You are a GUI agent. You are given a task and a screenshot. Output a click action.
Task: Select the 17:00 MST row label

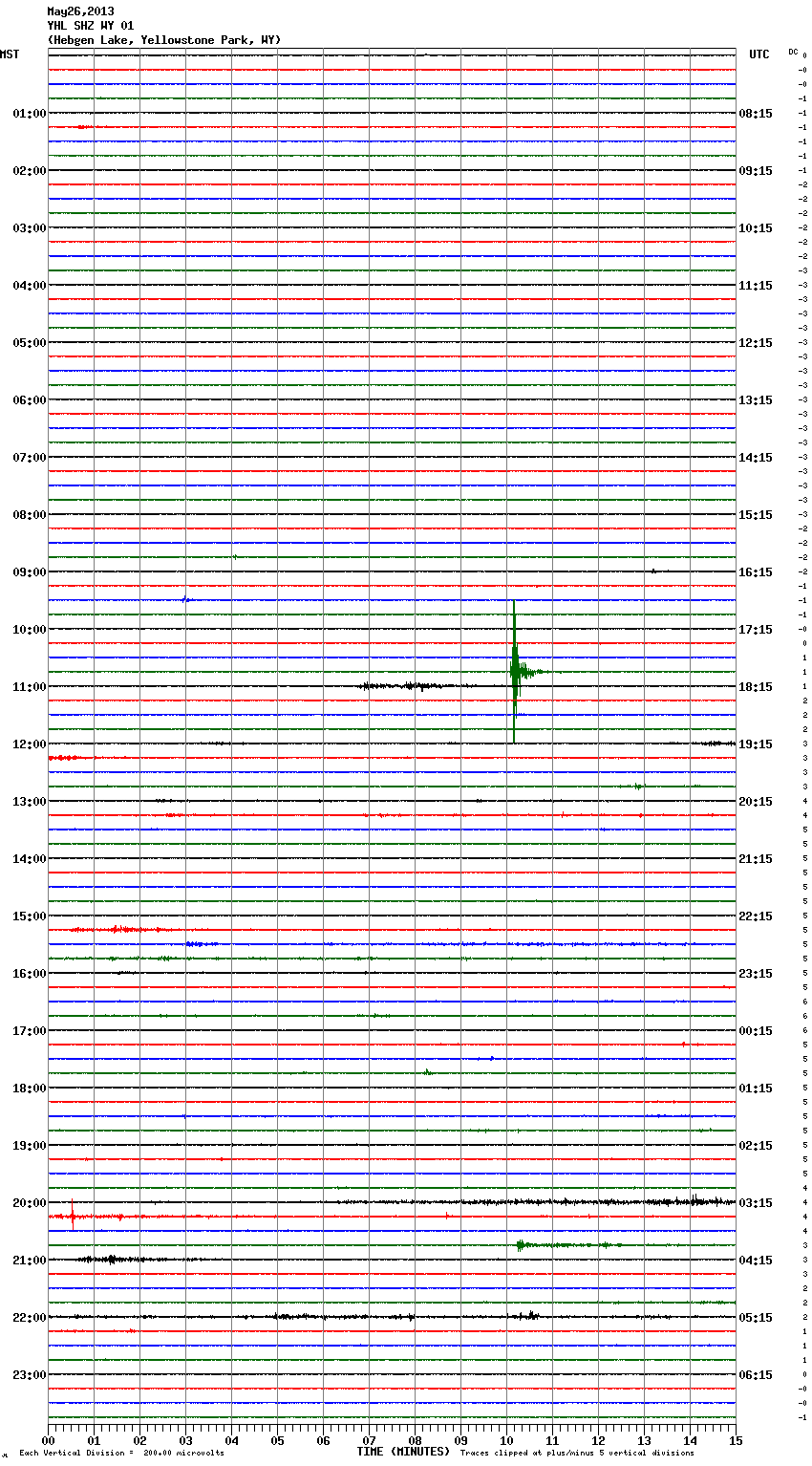[x=30, y=1031]
